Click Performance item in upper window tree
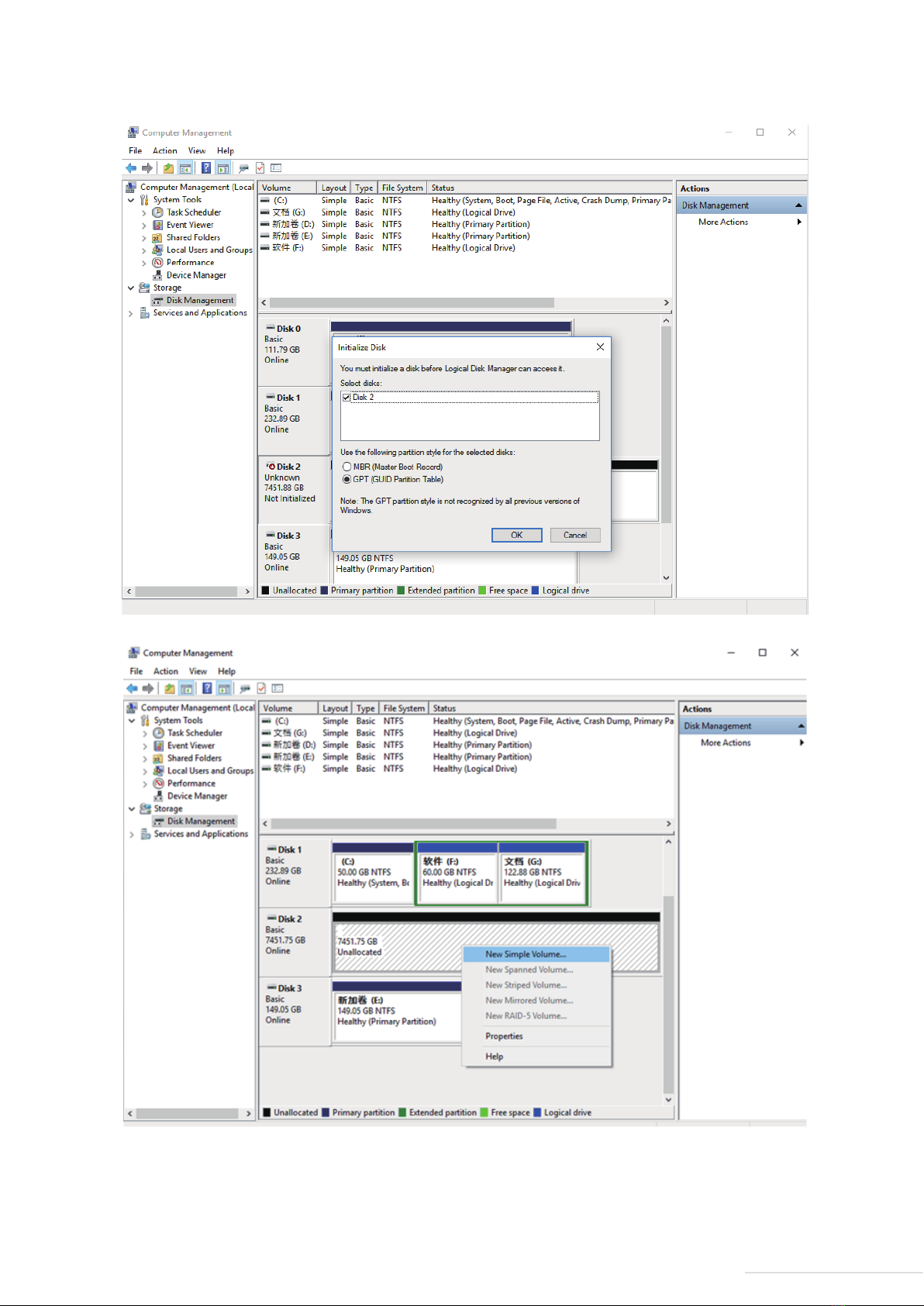The image size is (924, 1306). tap(190, 263)
